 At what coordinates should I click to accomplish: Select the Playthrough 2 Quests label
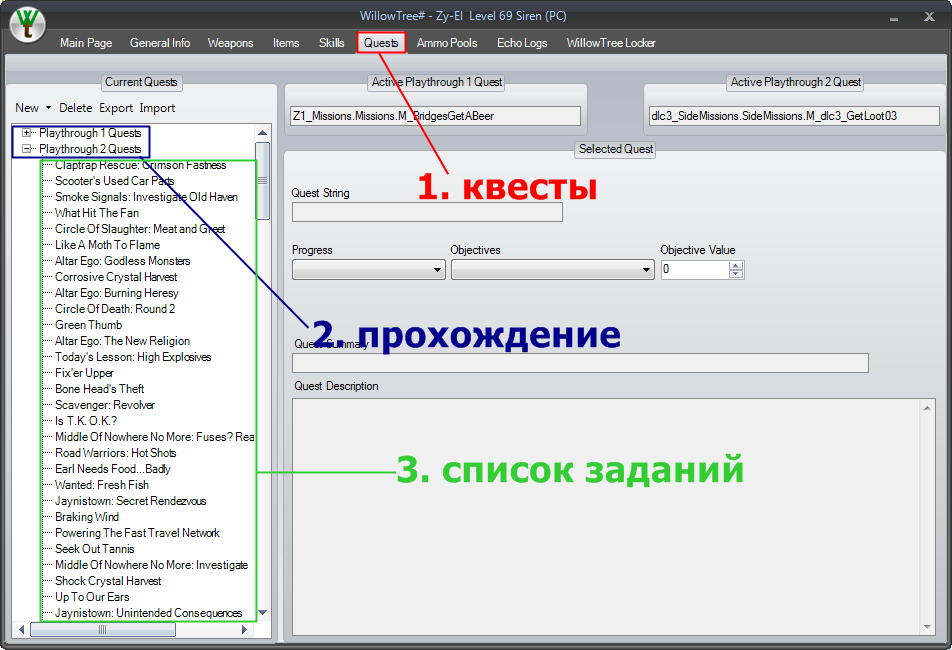(90, 149)
